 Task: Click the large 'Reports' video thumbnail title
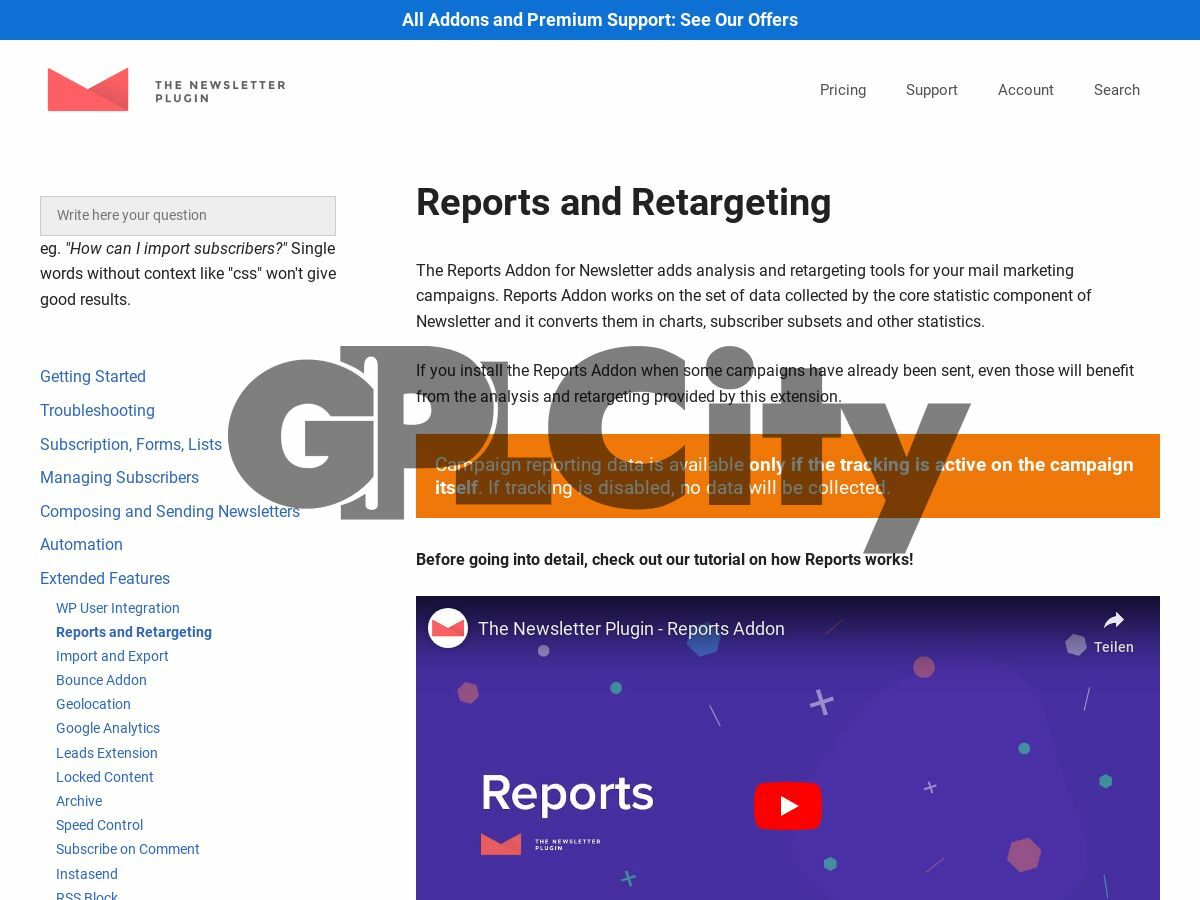point(567,793)
